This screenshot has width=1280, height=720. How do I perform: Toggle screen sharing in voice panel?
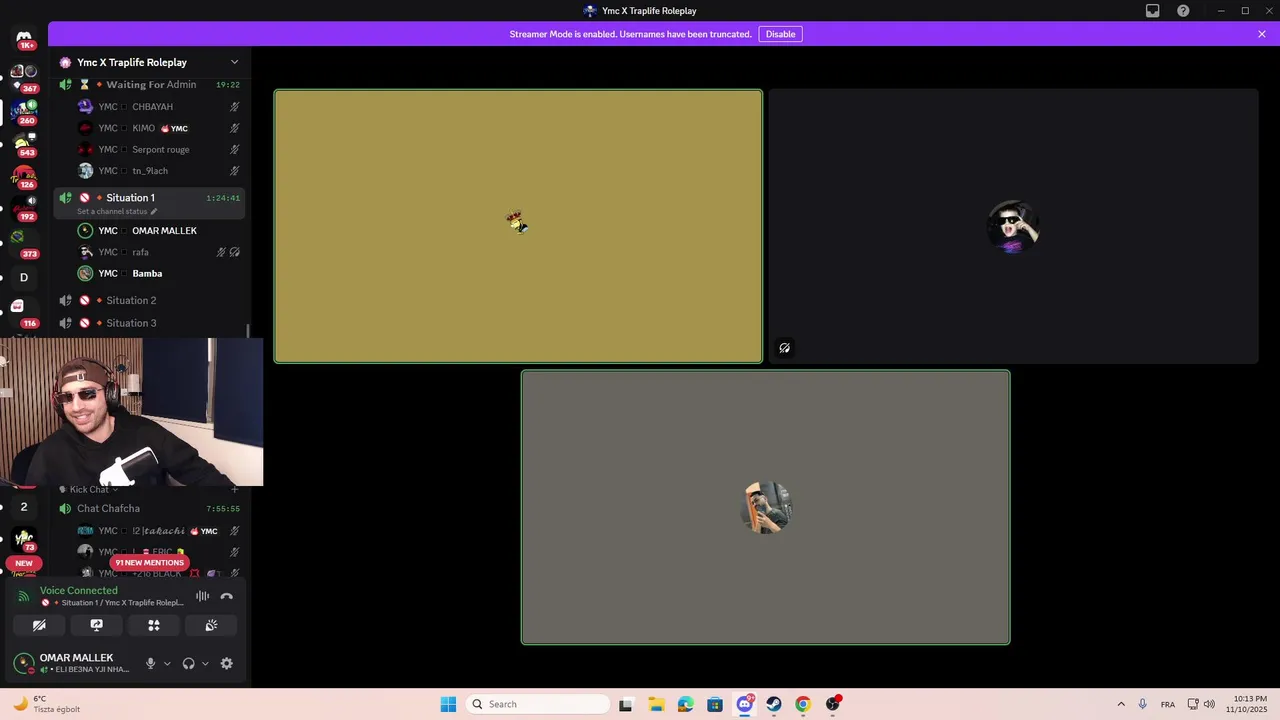pos(97,625)
